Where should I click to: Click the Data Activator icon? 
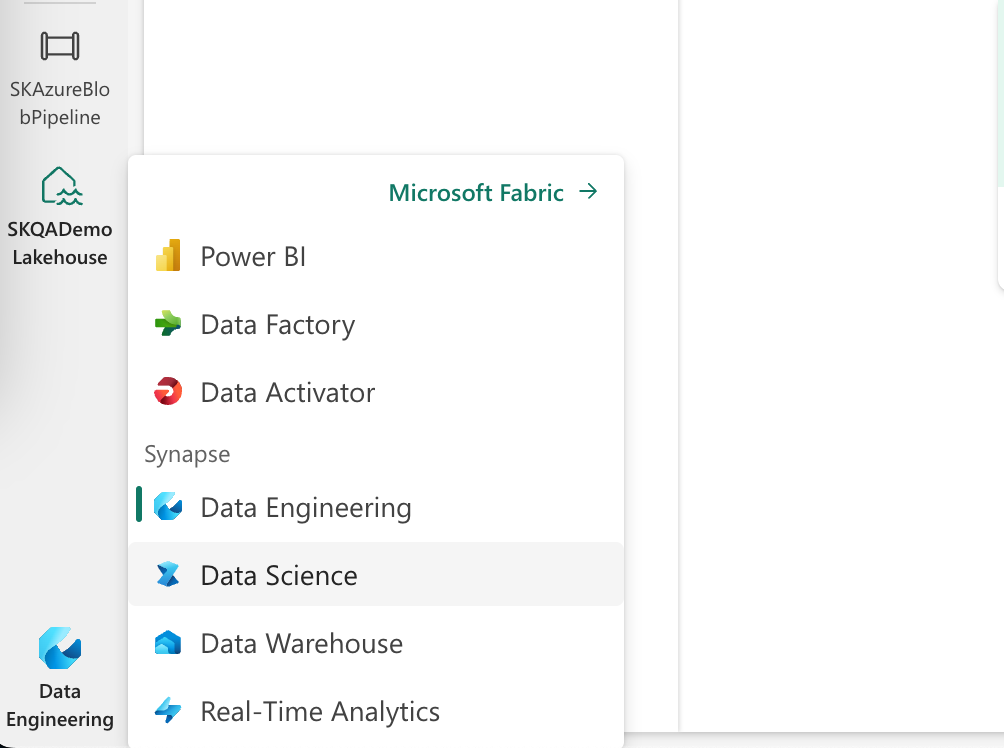click(x=169, y=392)
